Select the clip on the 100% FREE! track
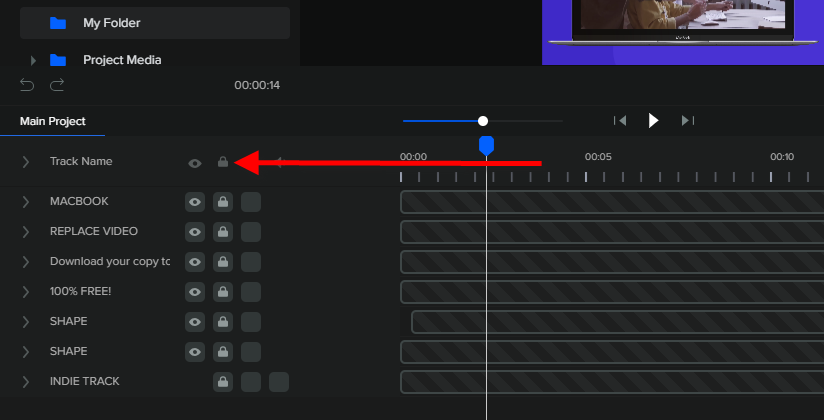The height and width of the screenshot is (420, 824). point(612,292)
